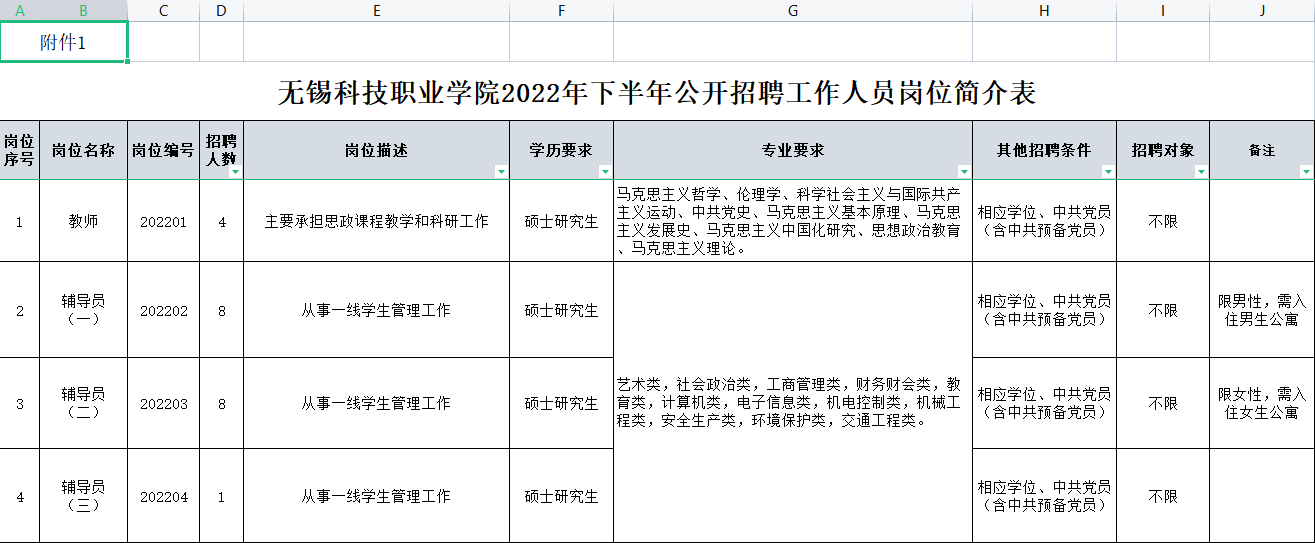Click the 岗位名称 header cell
This screenshot has height=543, width=1315.
84,151
